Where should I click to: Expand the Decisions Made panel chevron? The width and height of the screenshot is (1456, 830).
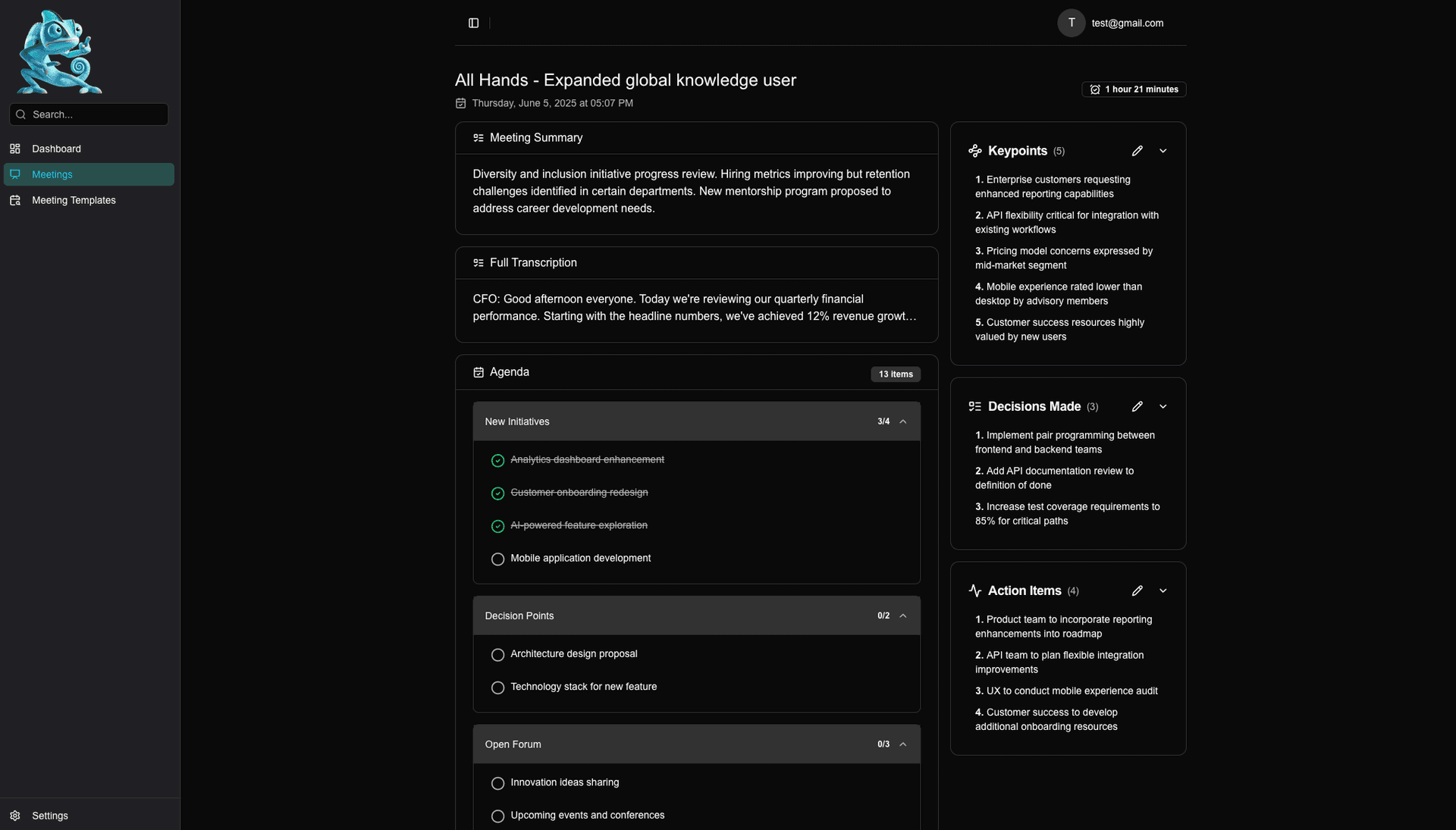(1163, 406)
